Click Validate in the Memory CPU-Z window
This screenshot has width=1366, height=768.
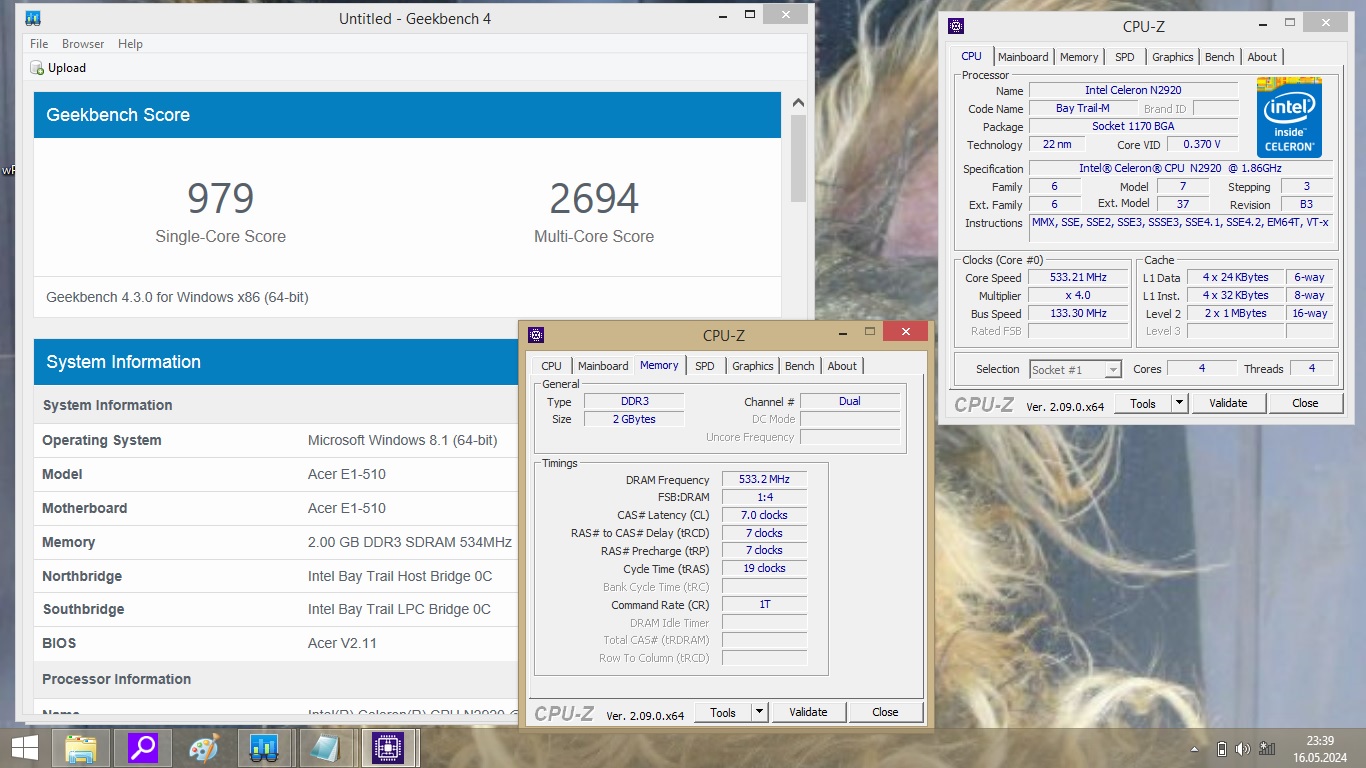(x=808, y=712)
